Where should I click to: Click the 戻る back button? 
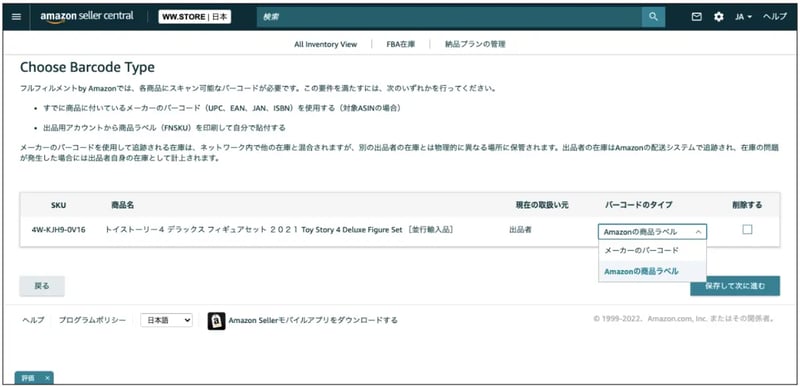point(42,286)
